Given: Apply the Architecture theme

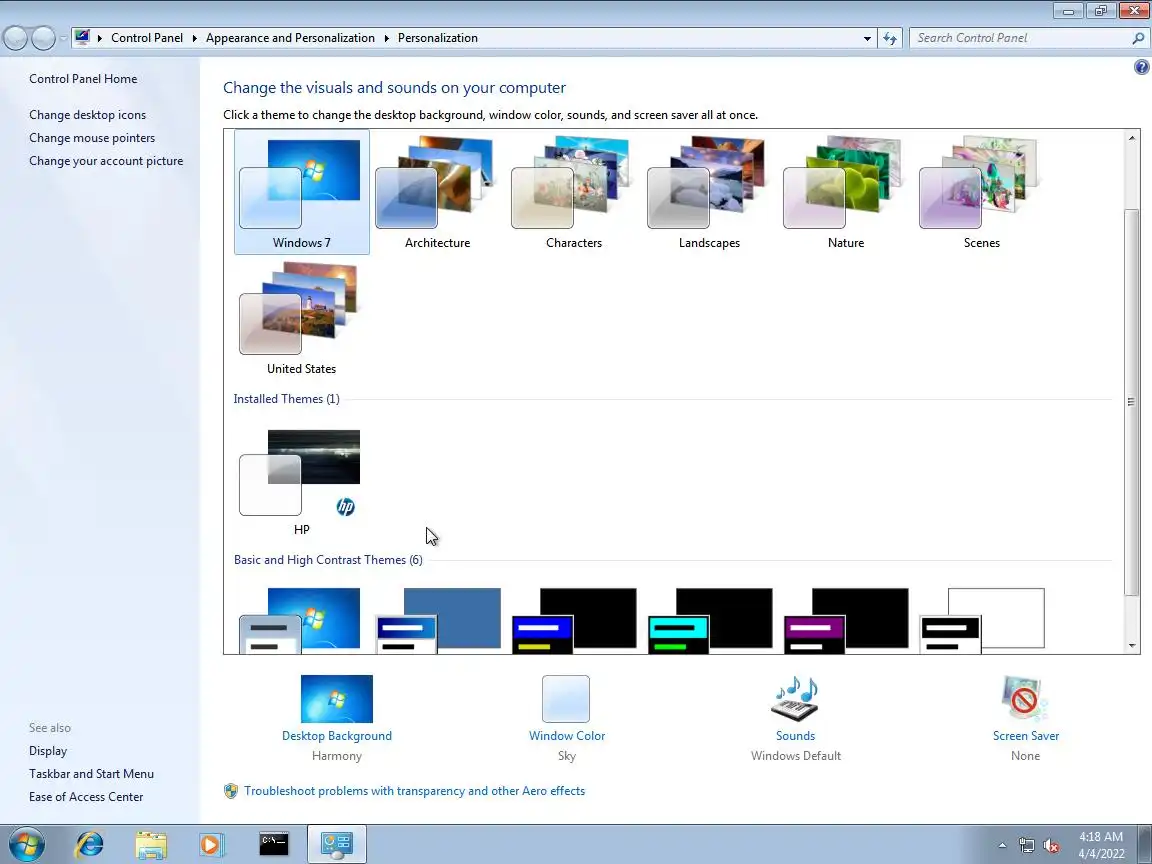Looking at the screenshot, I should click(437, 192).
